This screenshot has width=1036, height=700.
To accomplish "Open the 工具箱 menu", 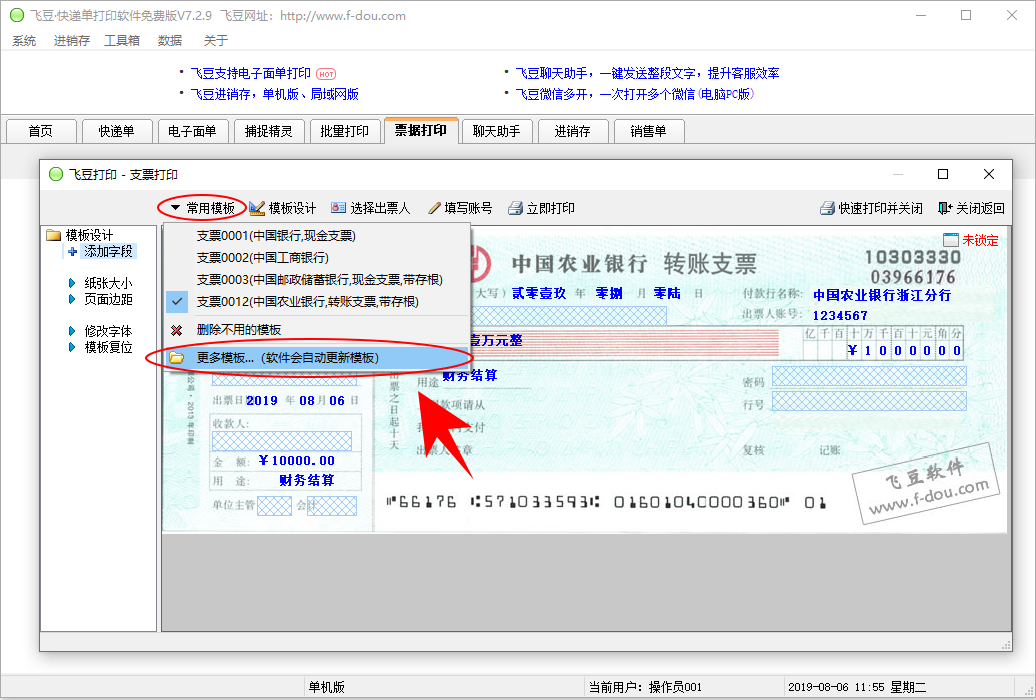I will pyautogui.click(x=122, y=41).
